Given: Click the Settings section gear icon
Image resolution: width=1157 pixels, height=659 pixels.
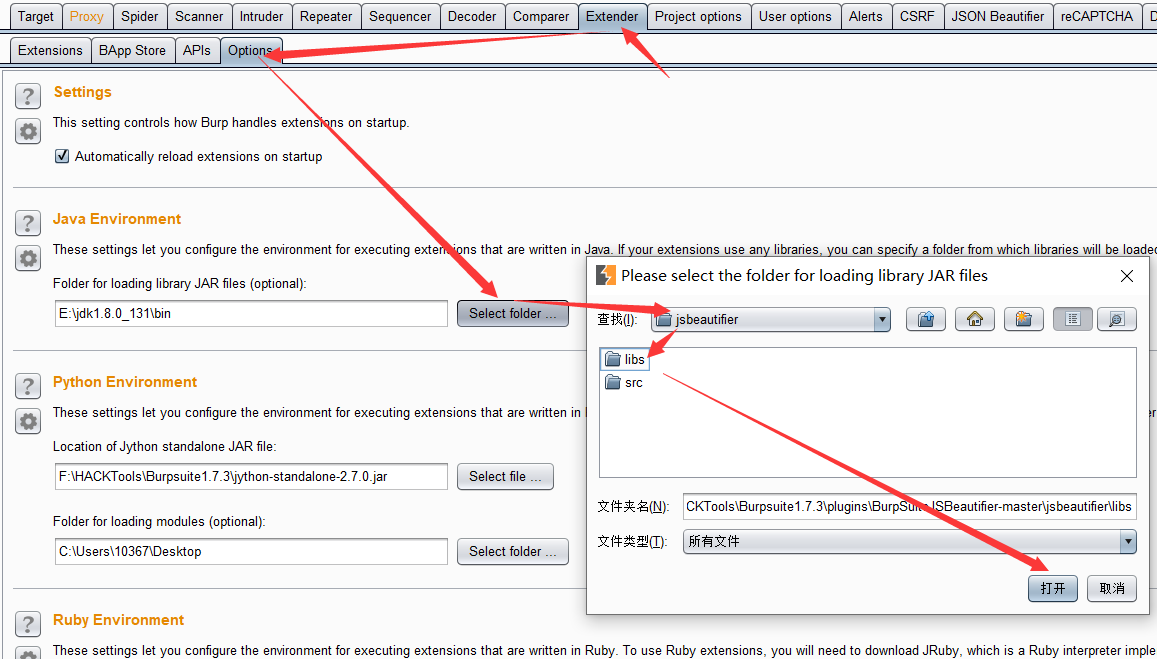Looking at the screenshot, I should click(x=28, y=131).
